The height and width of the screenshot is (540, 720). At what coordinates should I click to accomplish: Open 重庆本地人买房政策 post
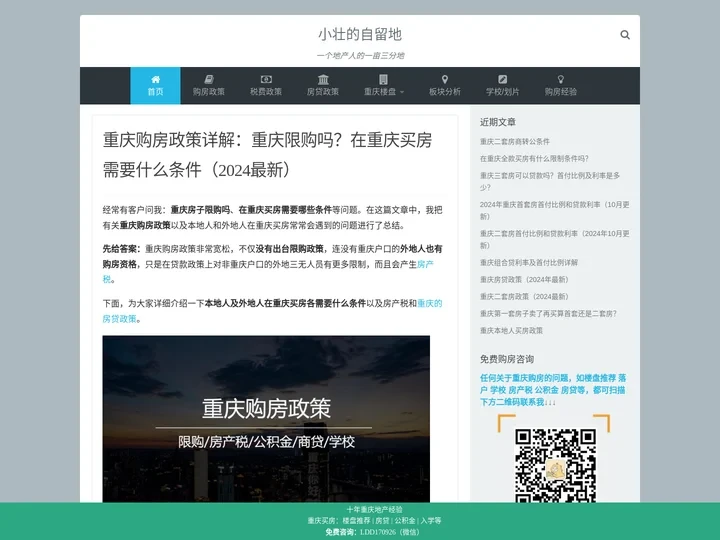tap(511, 331)
